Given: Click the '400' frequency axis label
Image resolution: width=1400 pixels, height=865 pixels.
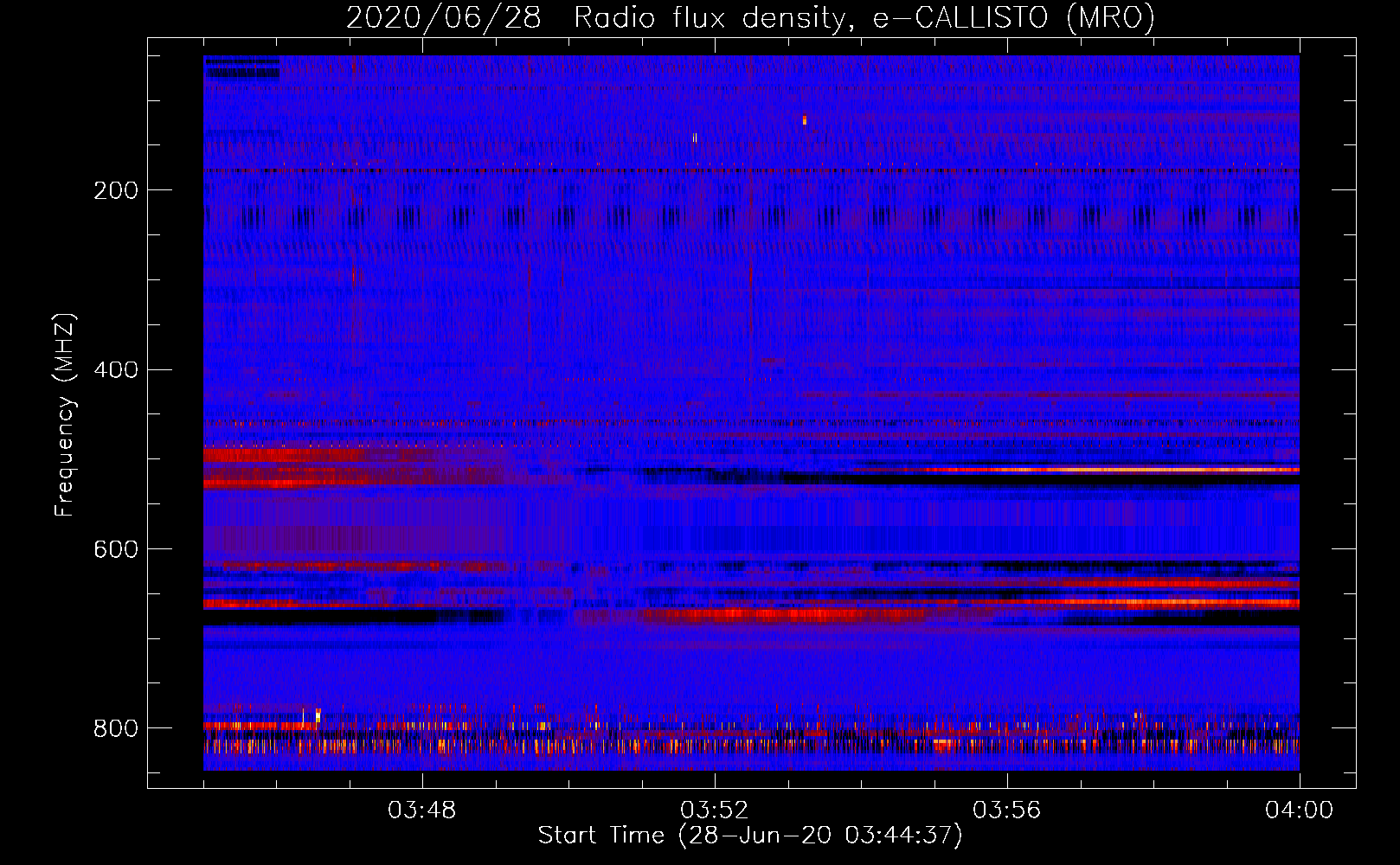Looking at the screenshot, I should coord(115,370).
